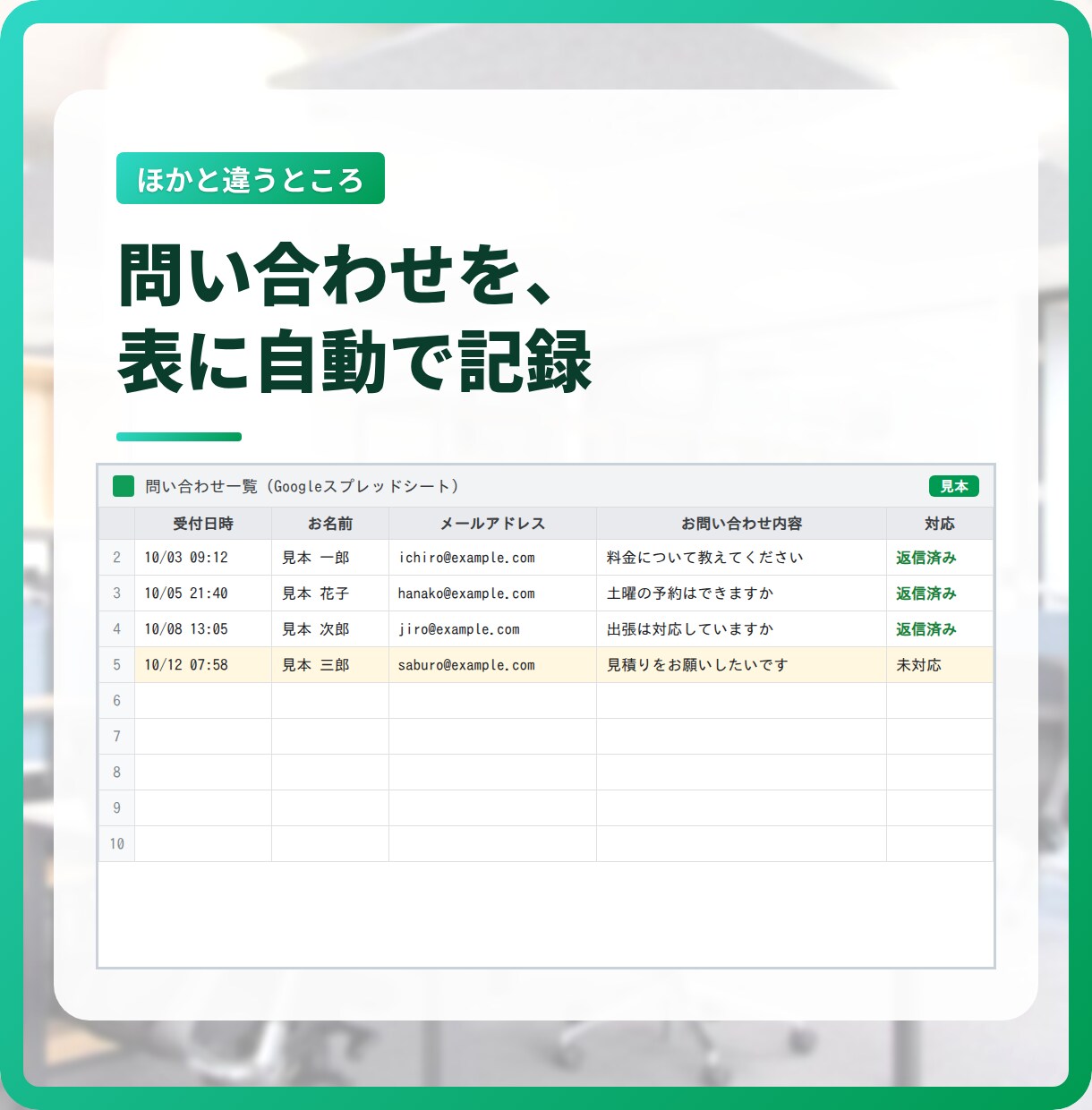Select the 対応 column header
1092x1110 pixels.
[x=940, y=524]
